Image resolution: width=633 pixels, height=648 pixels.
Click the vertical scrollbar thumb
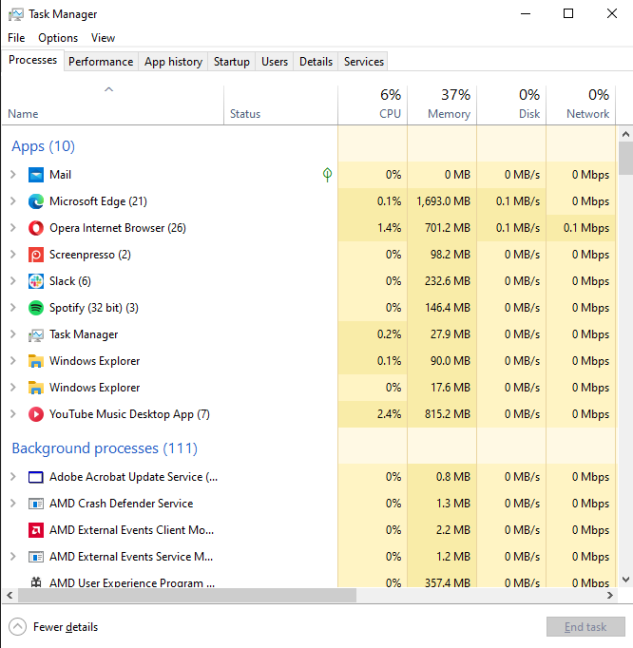tap(626, 158)
